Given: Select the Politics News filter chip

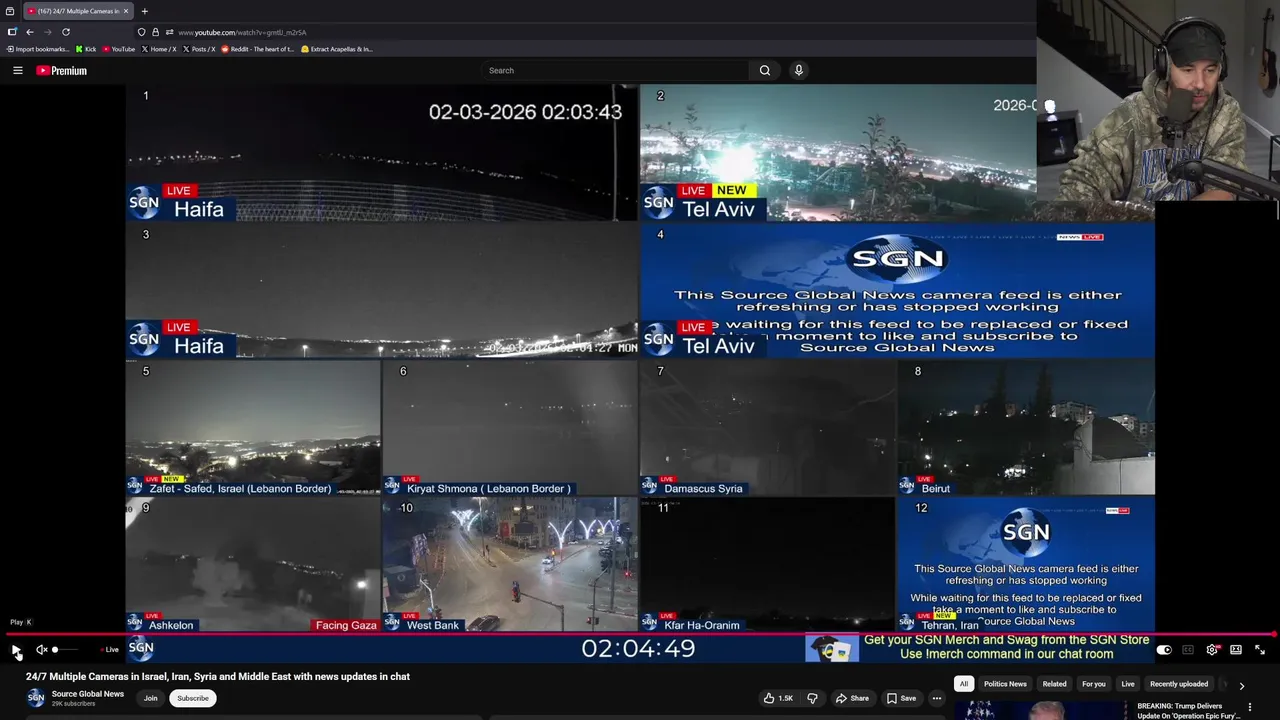Looking at the screenshot, I should click(x=1005, y=684).
